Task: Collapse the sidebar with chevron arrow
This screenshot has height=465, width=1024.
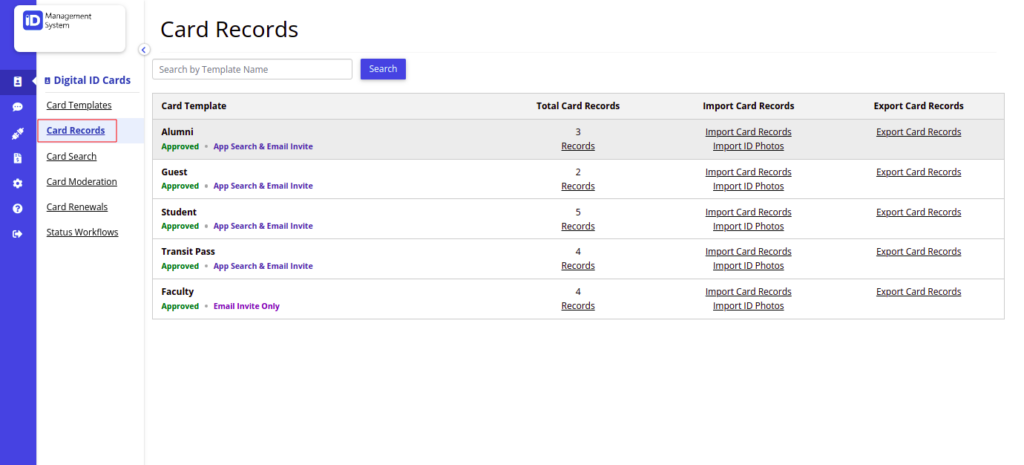Action: tap(144, 50)
